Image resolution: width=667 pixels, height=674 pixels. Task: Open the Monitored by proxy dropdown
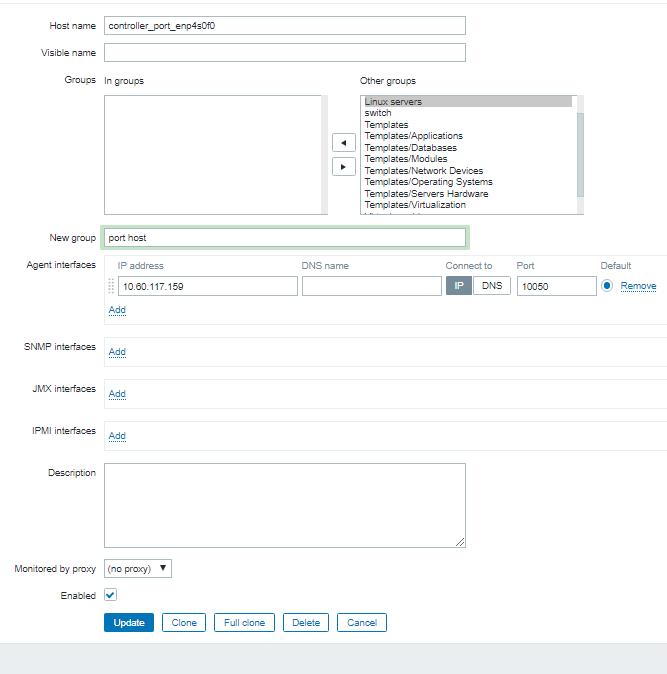(138, 569)
